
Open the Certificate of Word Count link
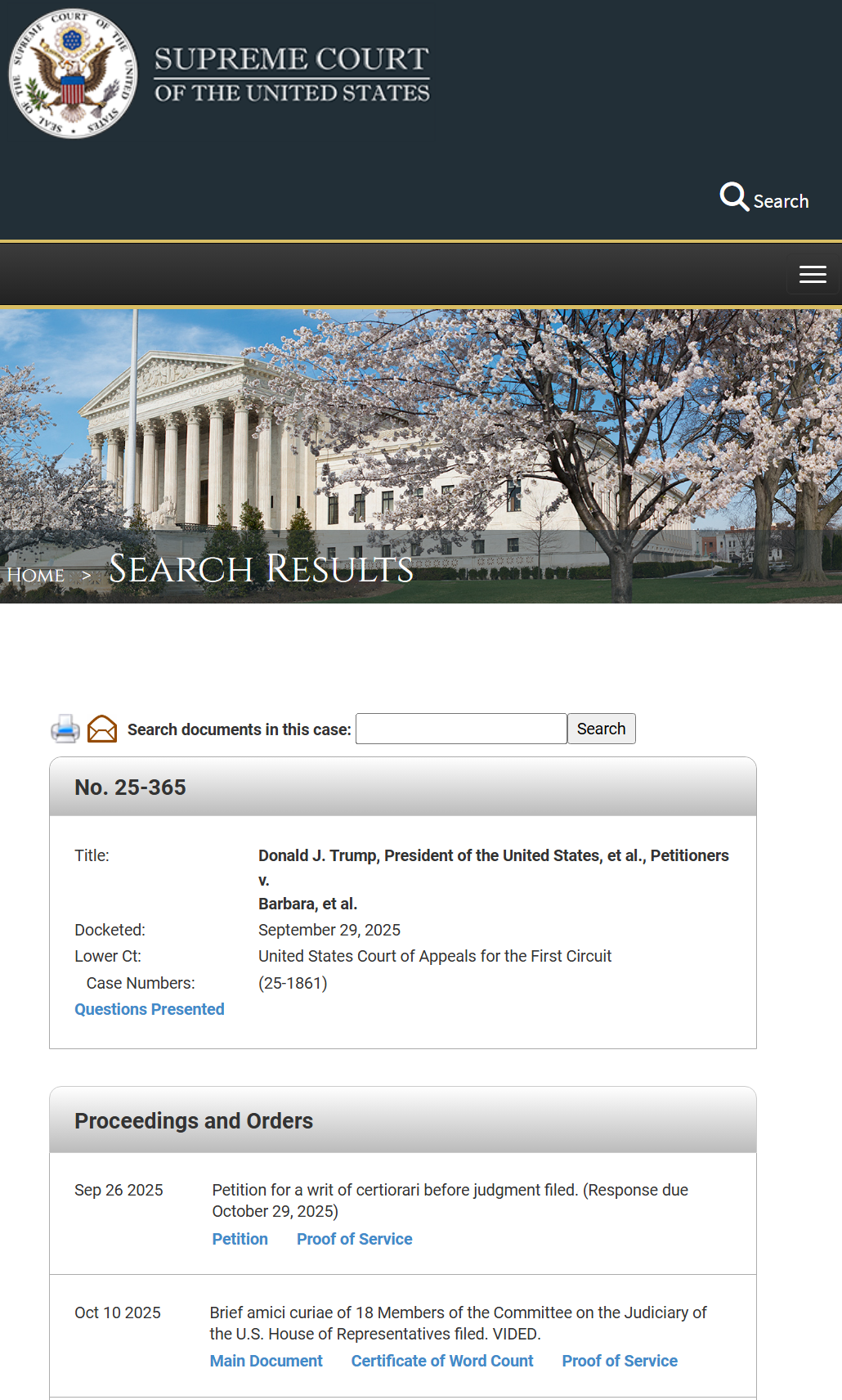tap(441, 1361)
